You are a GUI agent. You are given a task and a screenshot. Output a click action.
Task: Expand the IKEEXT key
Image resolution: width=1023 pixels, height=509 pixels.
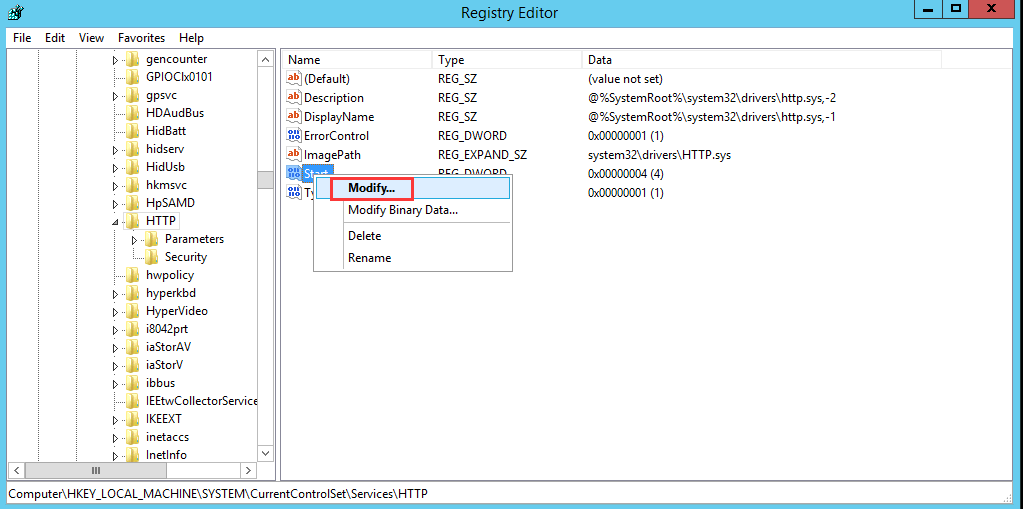(115, 420)
